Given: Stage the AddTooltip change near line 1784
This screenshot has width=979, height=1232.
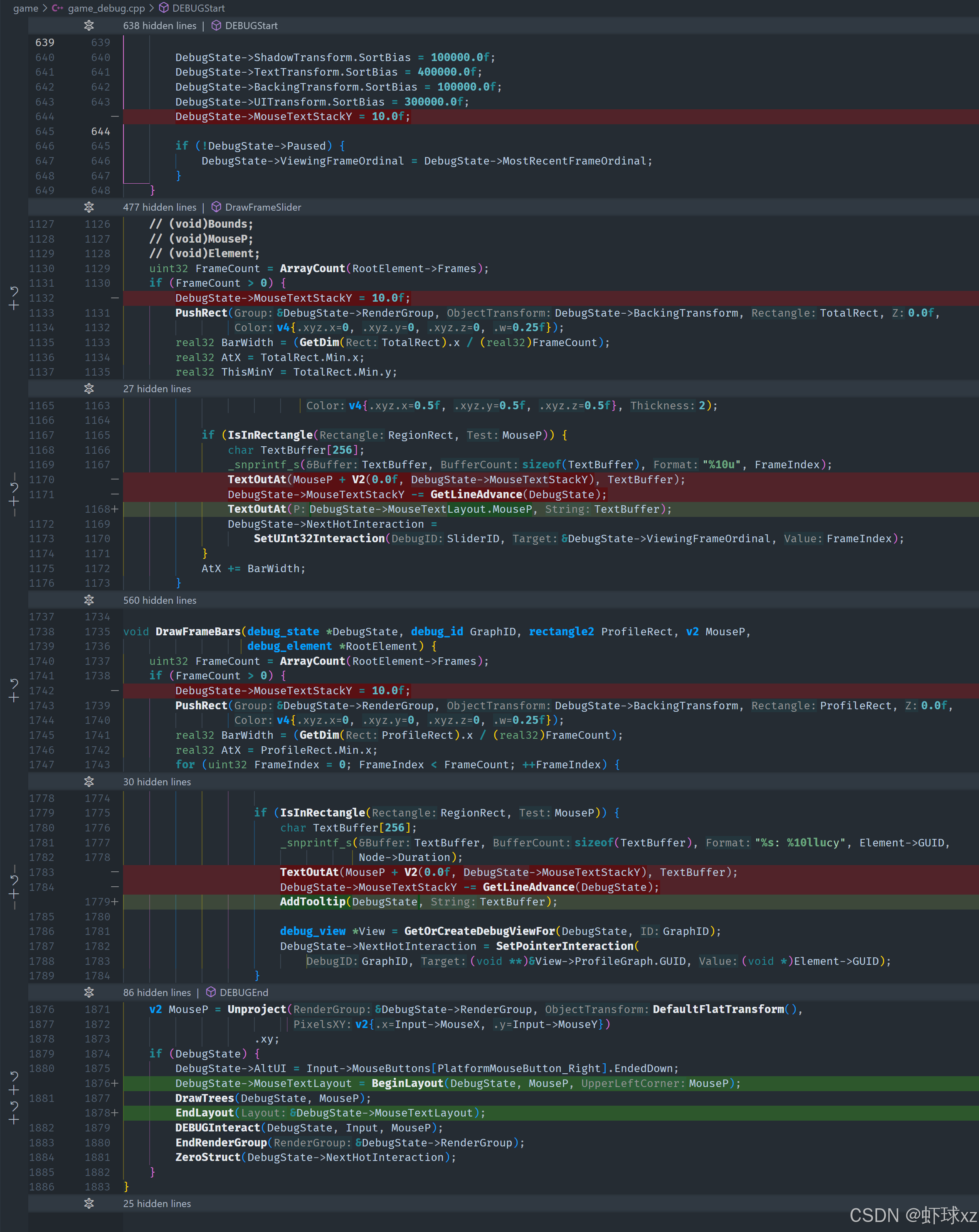Looking at the screenshot, I should tap(14, 894).
